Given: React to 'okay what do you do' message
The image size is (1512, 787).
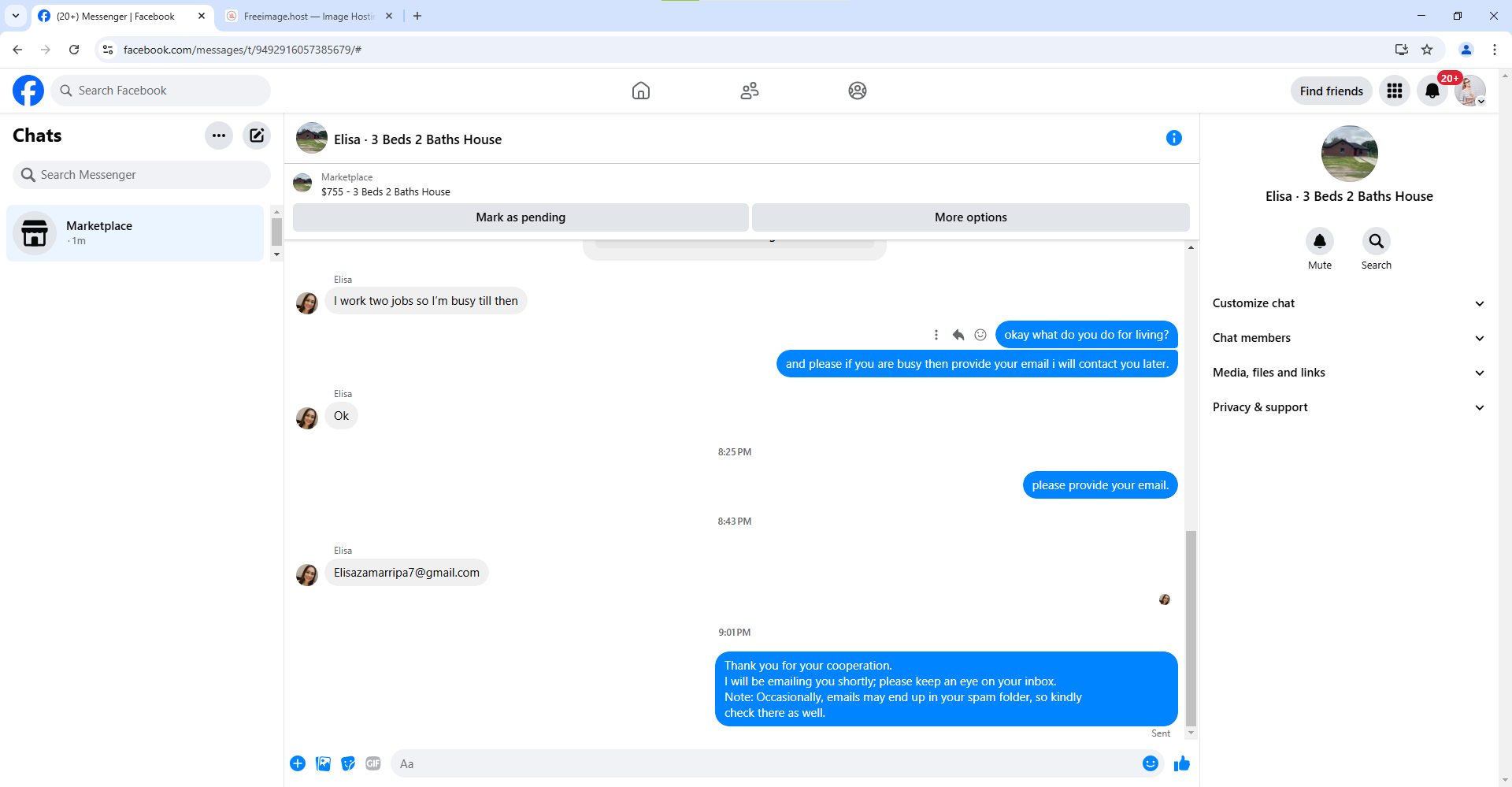Looking at the screenshot, I should click(x=980, y=335).
